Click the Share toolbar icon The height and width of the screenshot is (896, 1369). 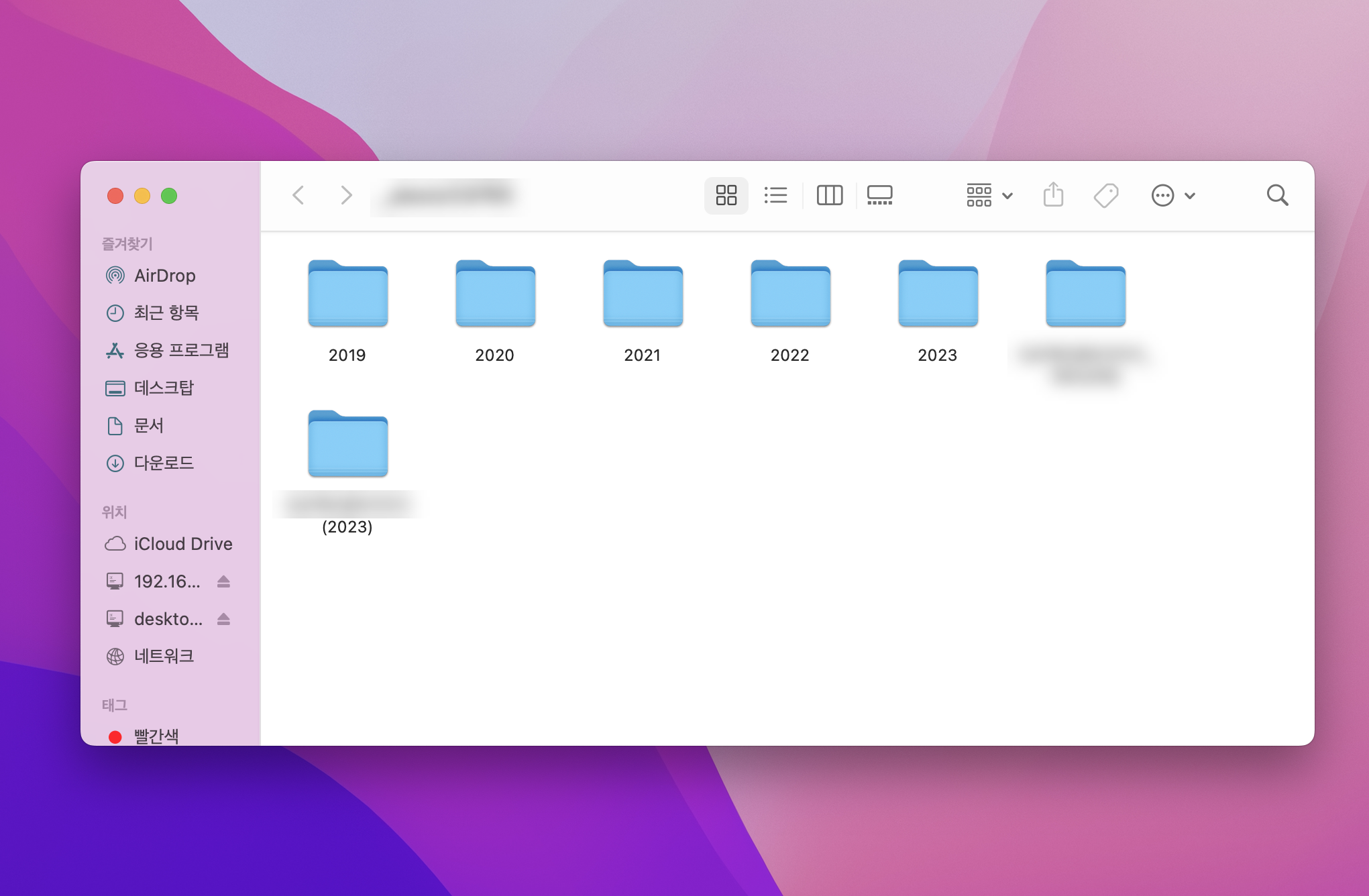pyautogui.click(x=1053, y=195)
